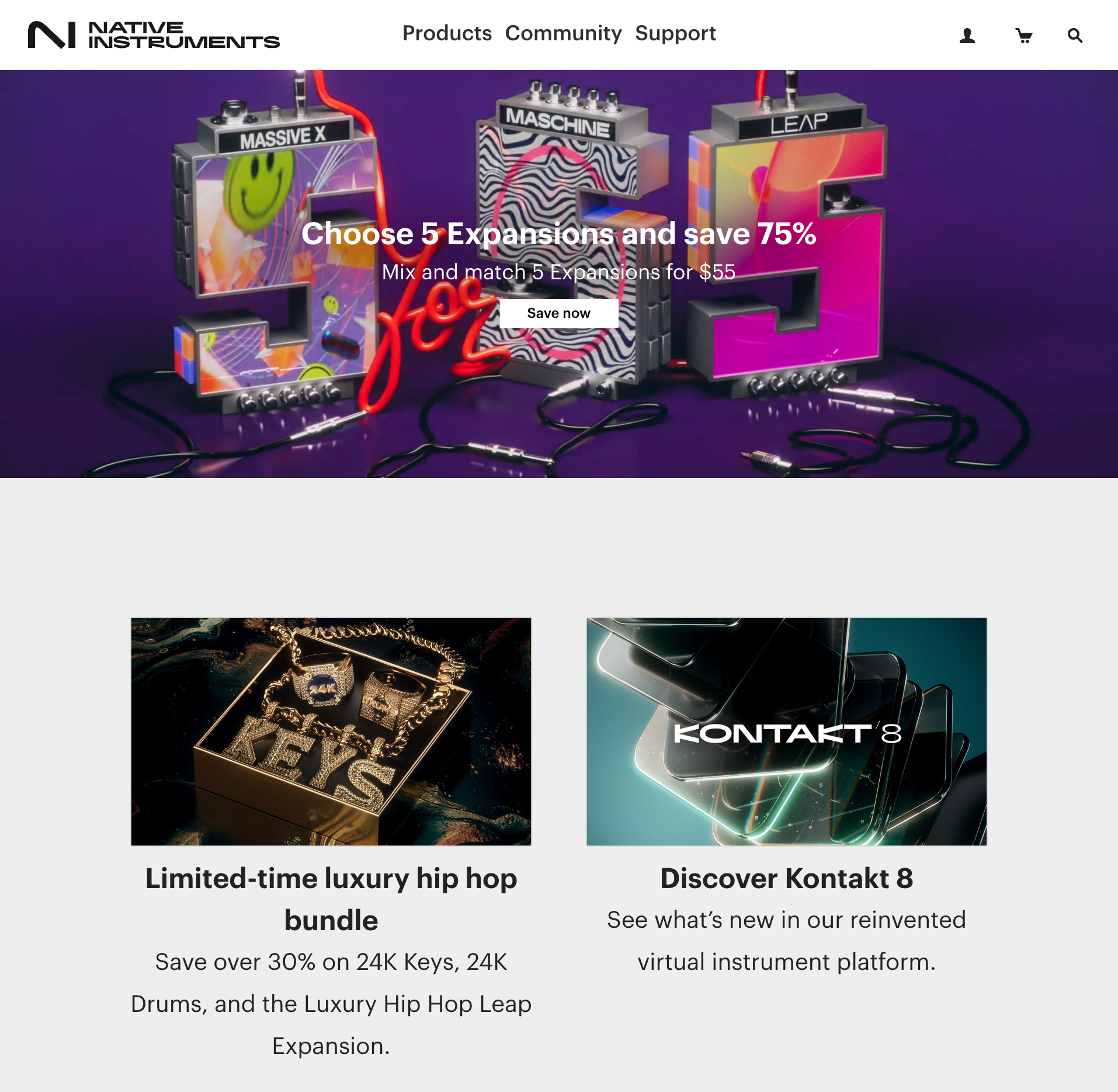The width and height of the screenshot is (1118, 1092).
Task: Open the Community menu
Action: (563, 33)
